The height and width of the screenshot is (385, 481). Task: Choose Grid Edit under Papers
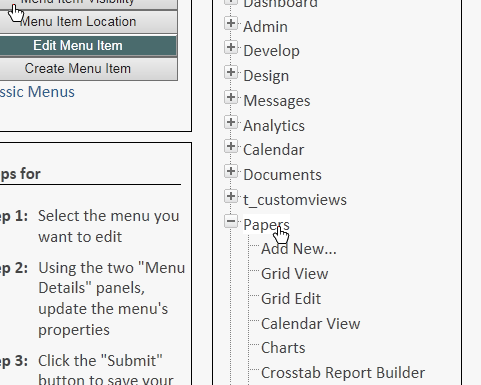click(291, 299)
